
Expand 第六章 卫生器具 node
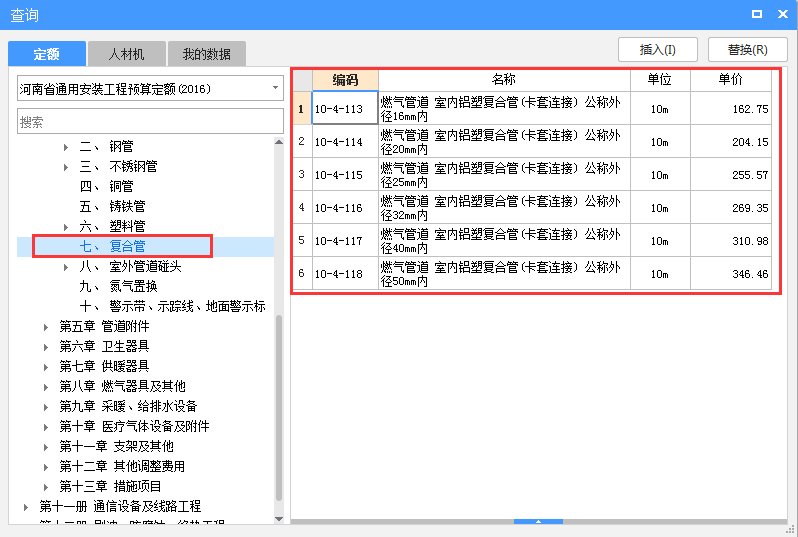coord(46,347)
